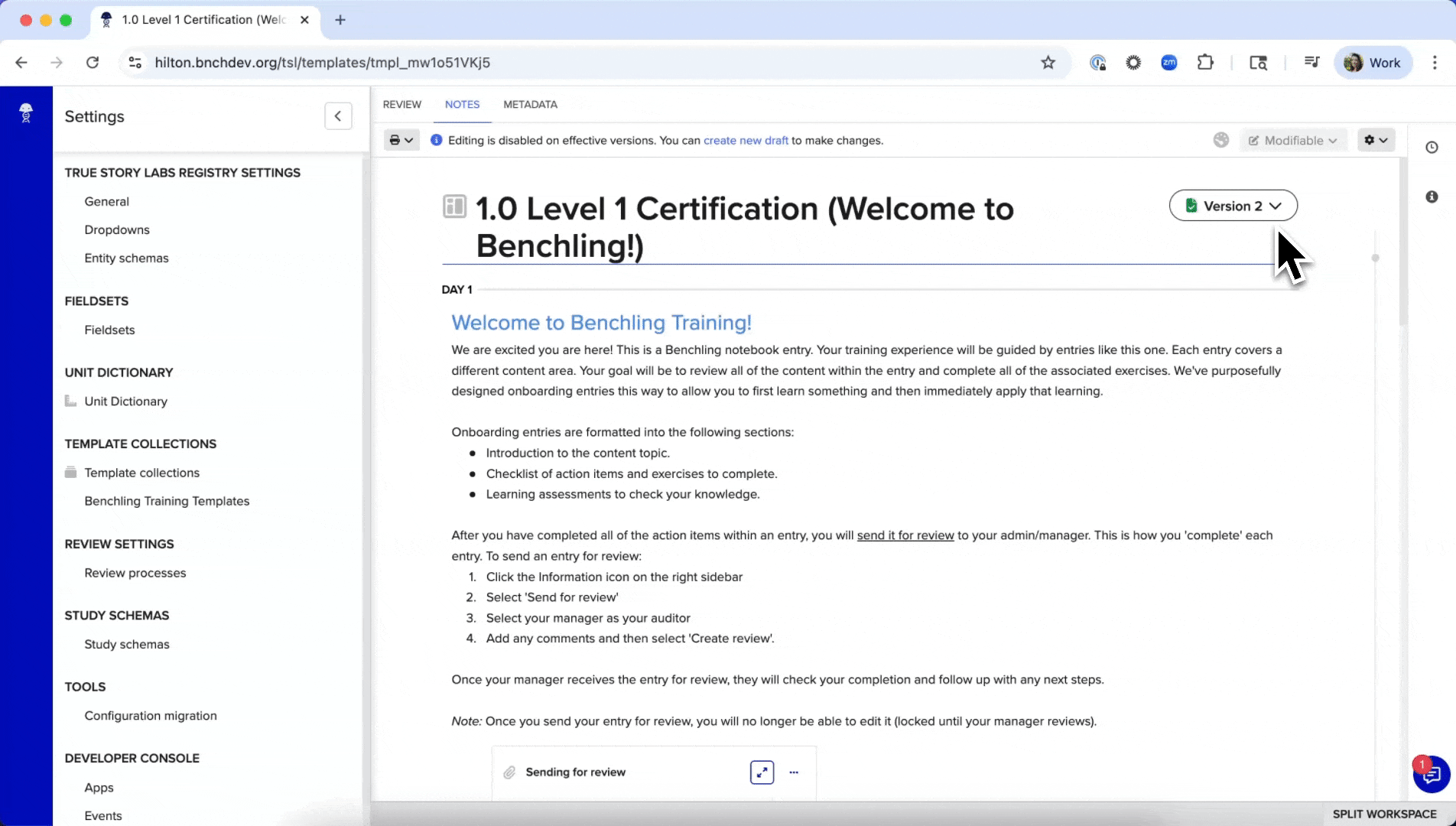Switch to the METADATA tab
The image size is (1456, 826).
pos(530,105)
